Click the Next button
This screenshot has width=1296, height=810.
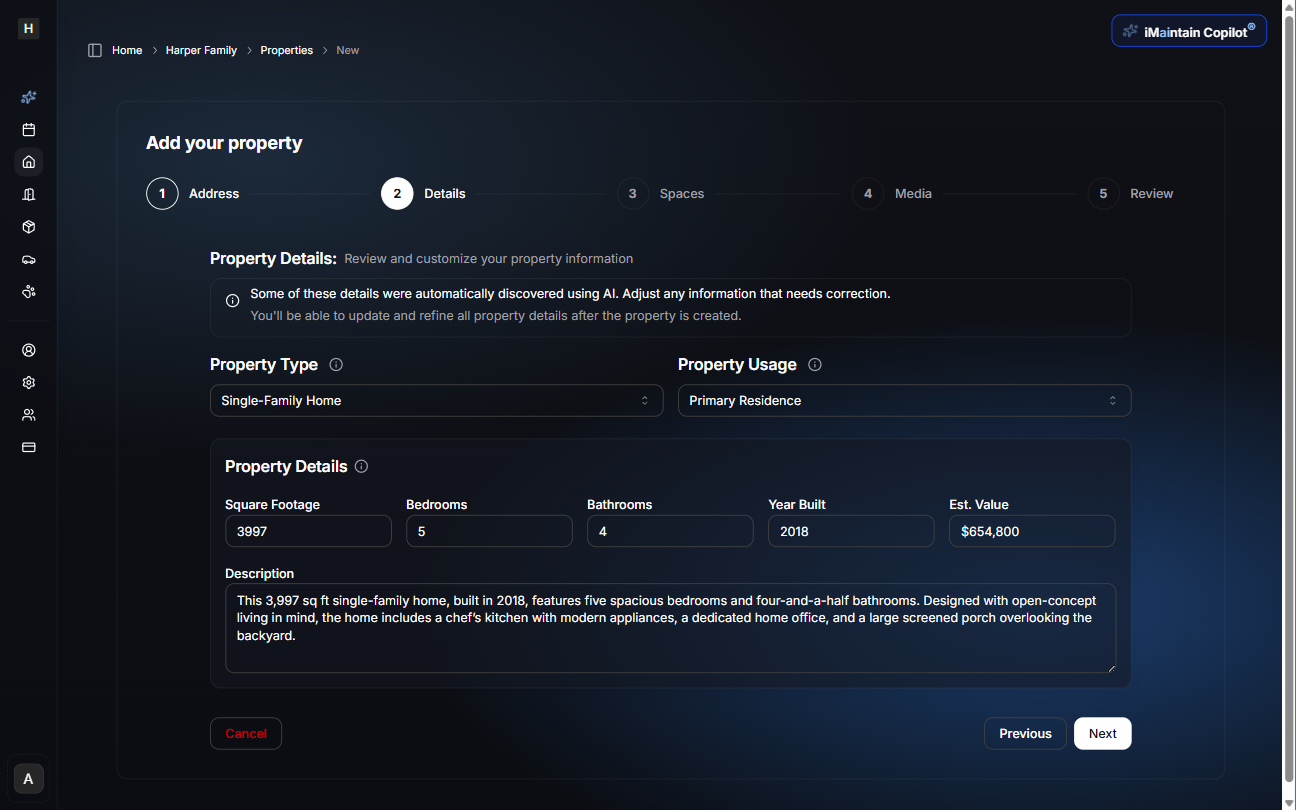(x=1102, y=733)
